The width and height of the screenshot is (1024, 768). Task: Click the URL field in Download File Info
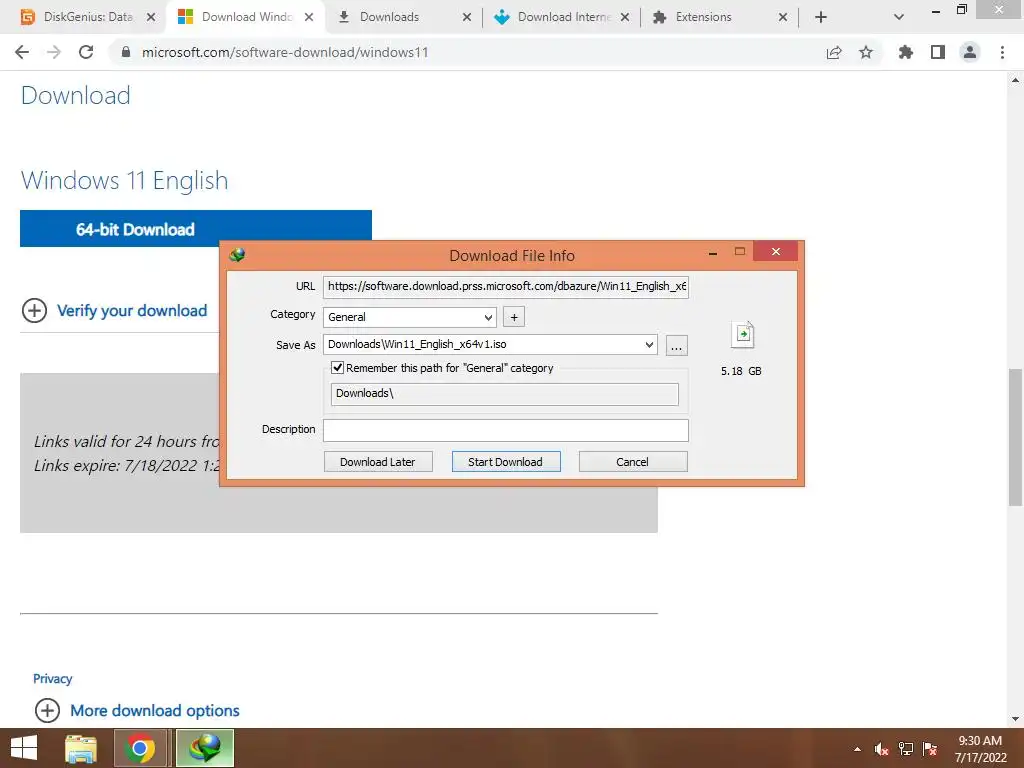[x=505, y=286]
